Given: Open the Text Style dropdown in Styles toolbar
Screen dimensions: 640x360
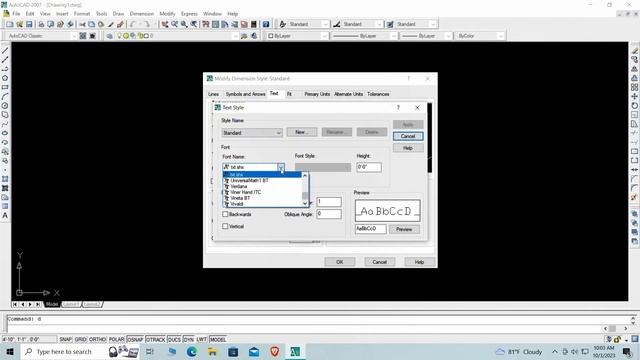Looking at the screenshot, I should [x=308, y=24].
